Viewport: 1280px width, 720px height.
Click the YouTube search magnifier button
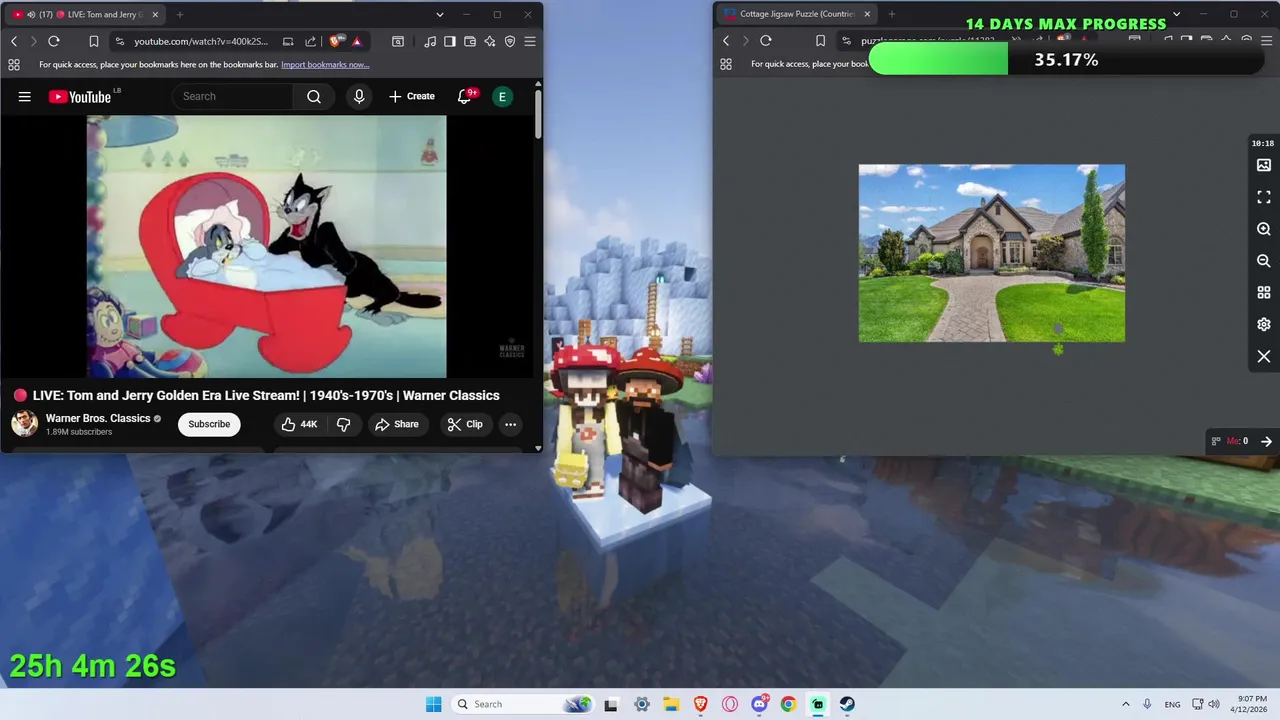coord(314,97)
